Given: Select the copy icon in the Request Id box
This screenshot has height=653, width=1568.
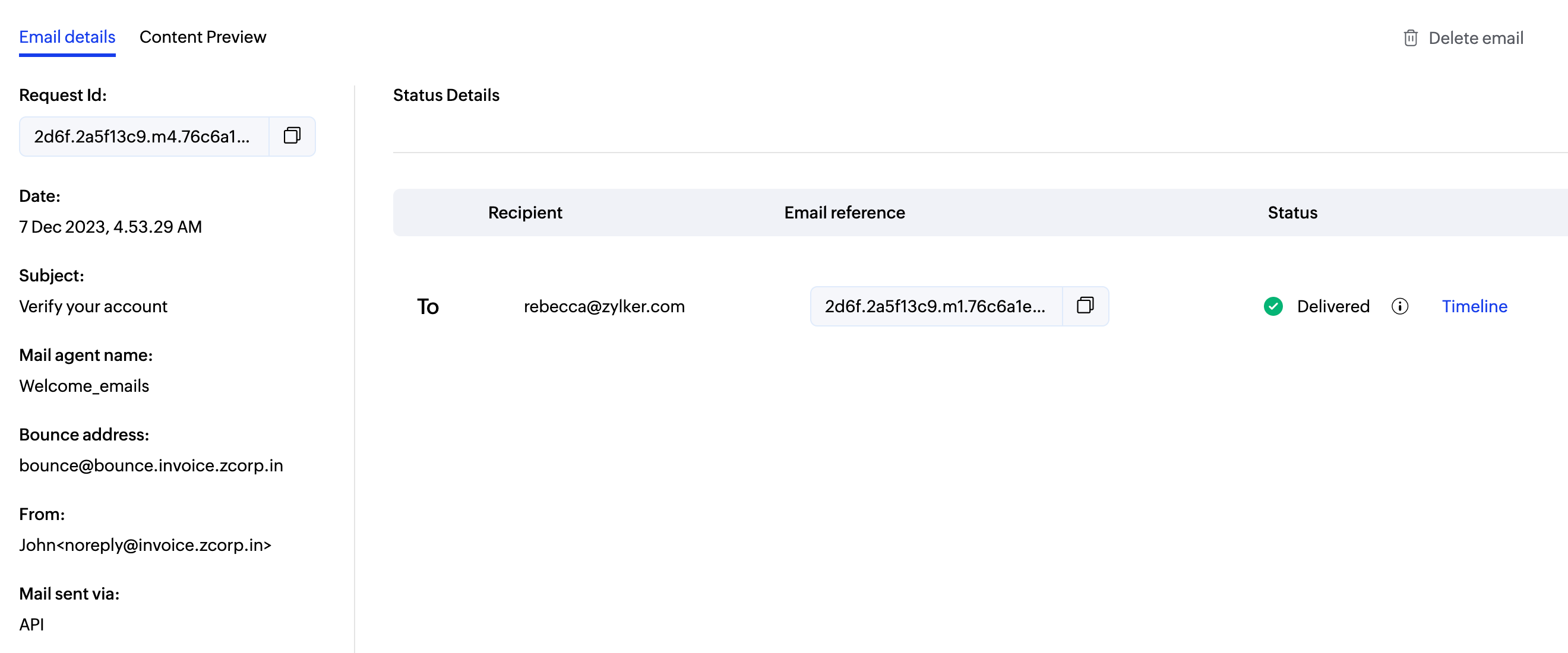Looking at the screenshot, I should tap(292, 136).
